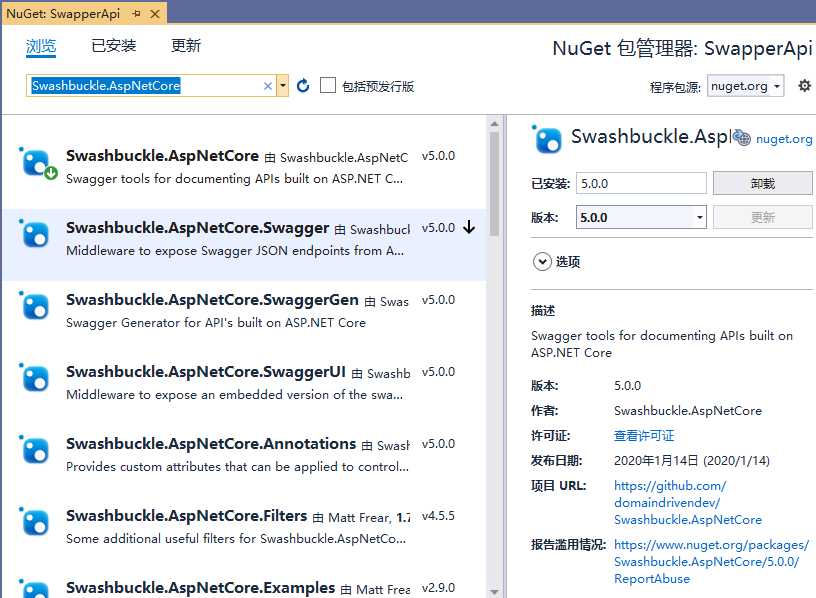Click the 作者 value Swashbuckle.AspNetCore
This screenshot has height=598, width=816.
pyautogui.click(x=687, y=411)
